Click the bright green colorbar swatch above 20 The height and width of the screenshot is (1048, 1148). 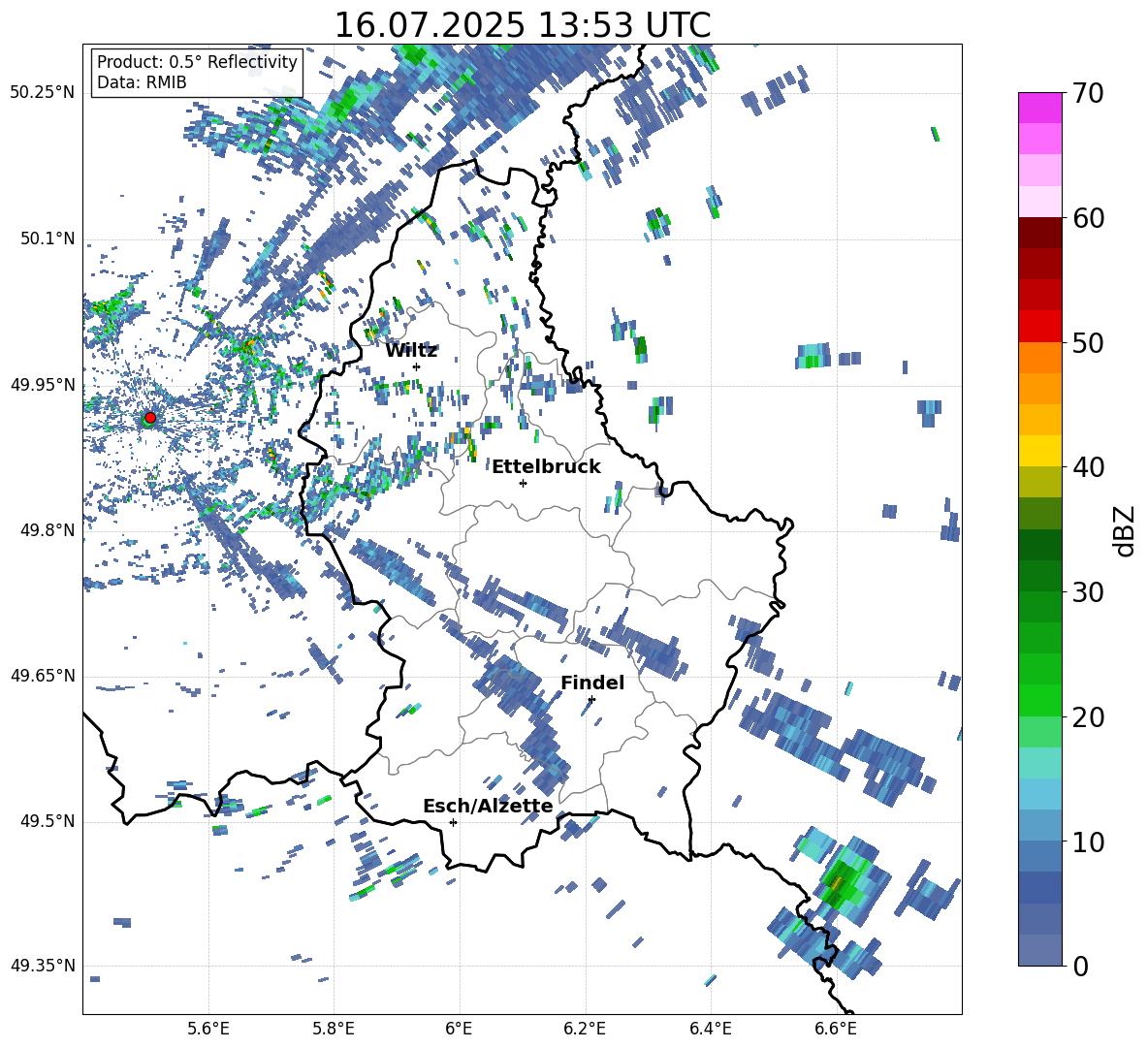pos(1039,700)
